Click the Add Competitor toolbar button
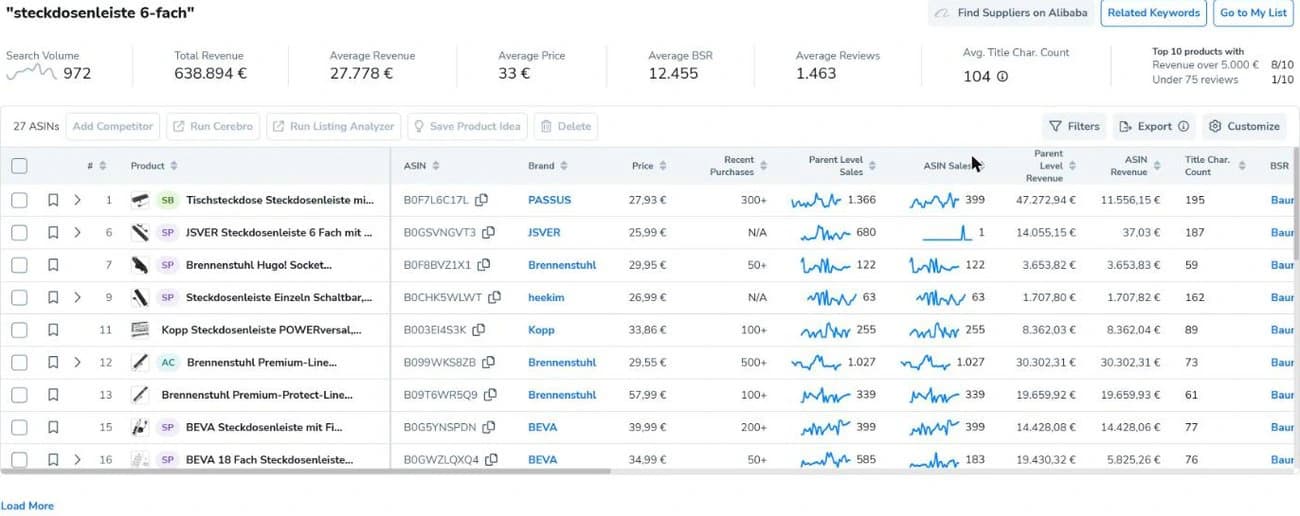This screenshot has width=1300, height=516. click(x=112, y=127)
